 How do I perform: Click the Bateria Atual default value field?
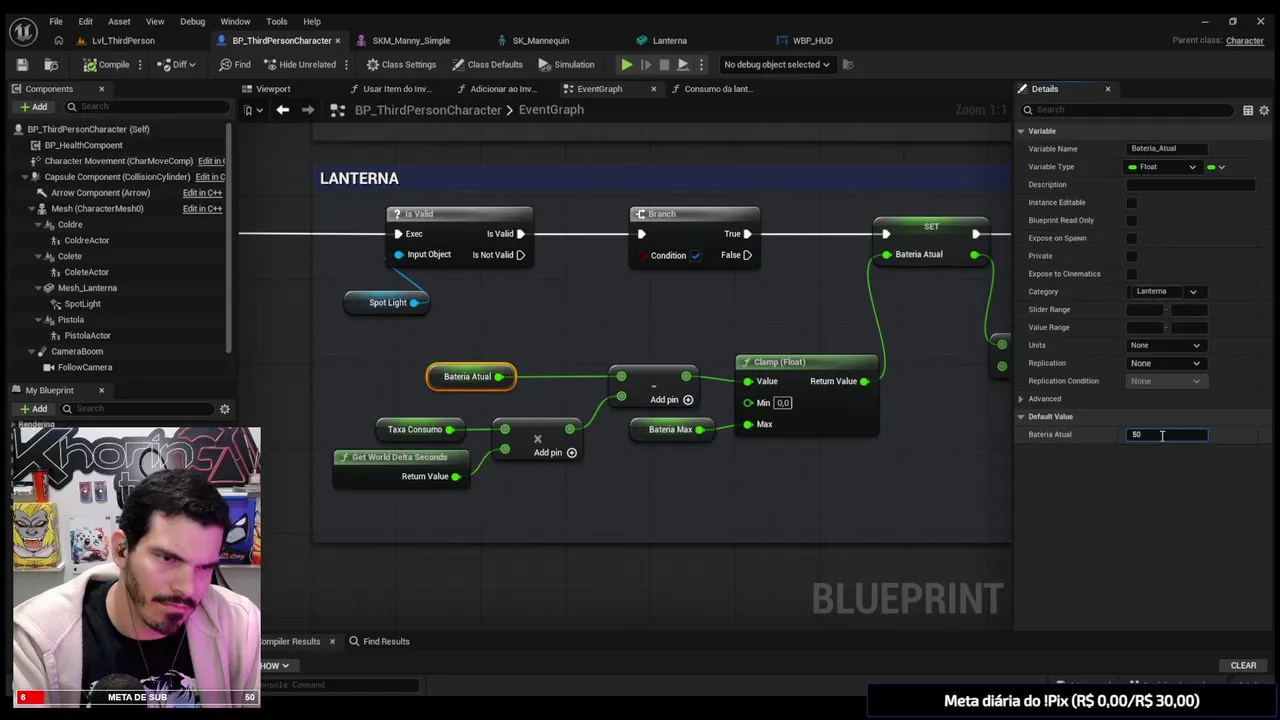[x=1167, y=435]
